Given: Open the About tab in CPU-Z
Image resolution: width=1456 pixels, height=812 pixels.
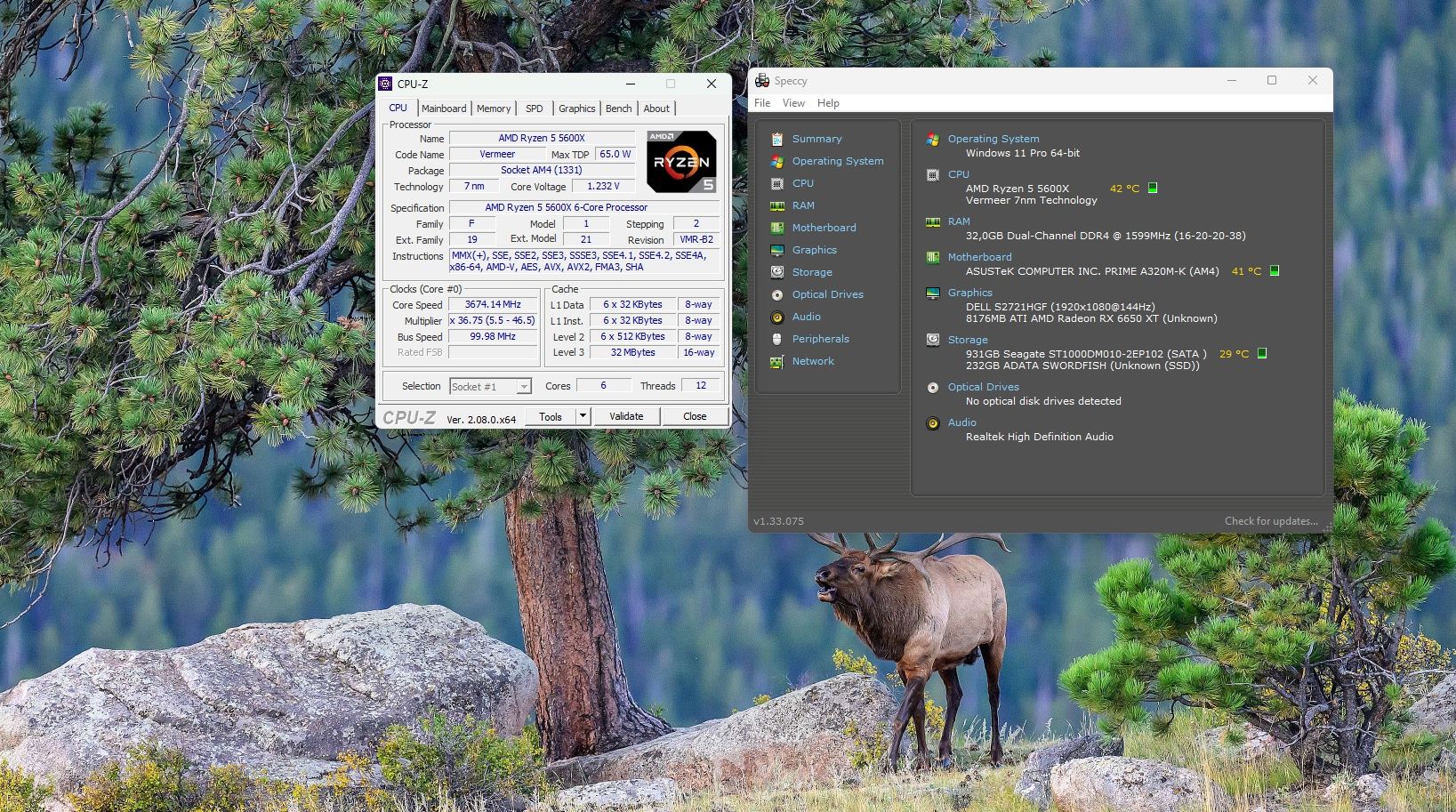Looking at the screenshot, I should [656, 109].
